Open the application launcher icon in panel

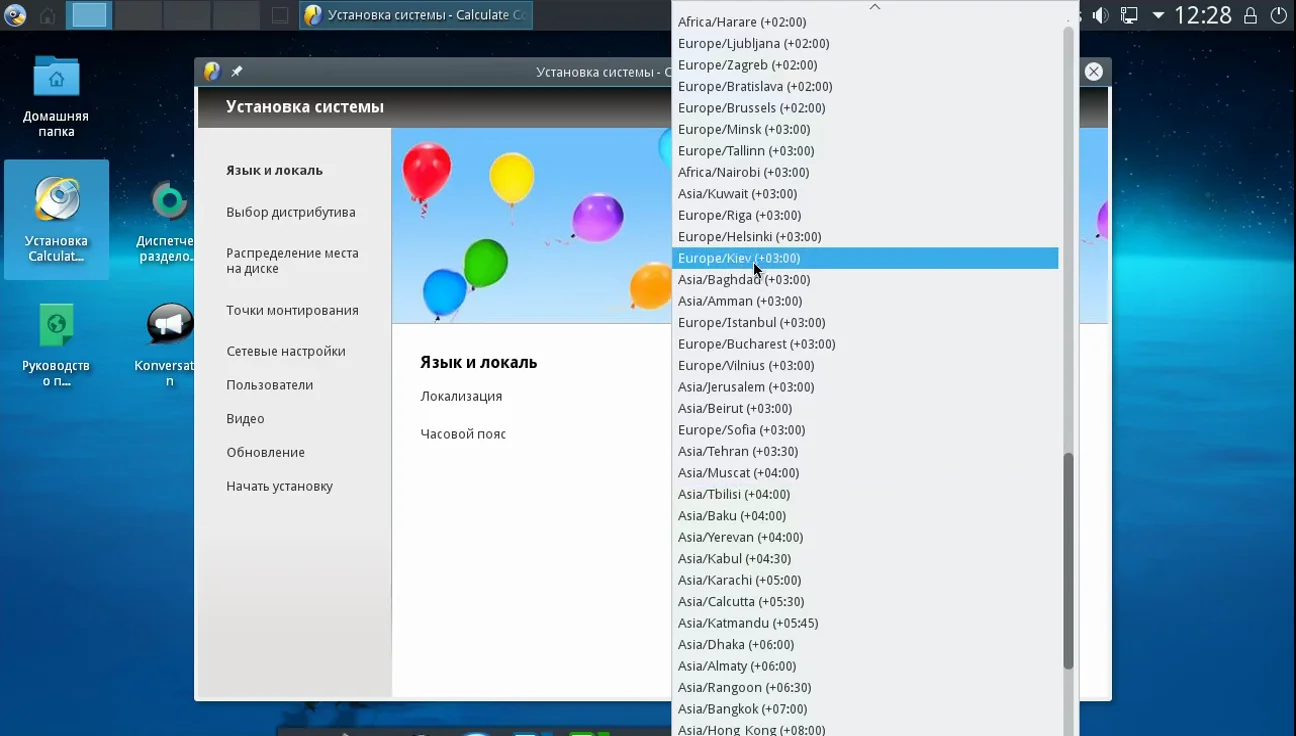pyautogui.click(x=15, y=15)
